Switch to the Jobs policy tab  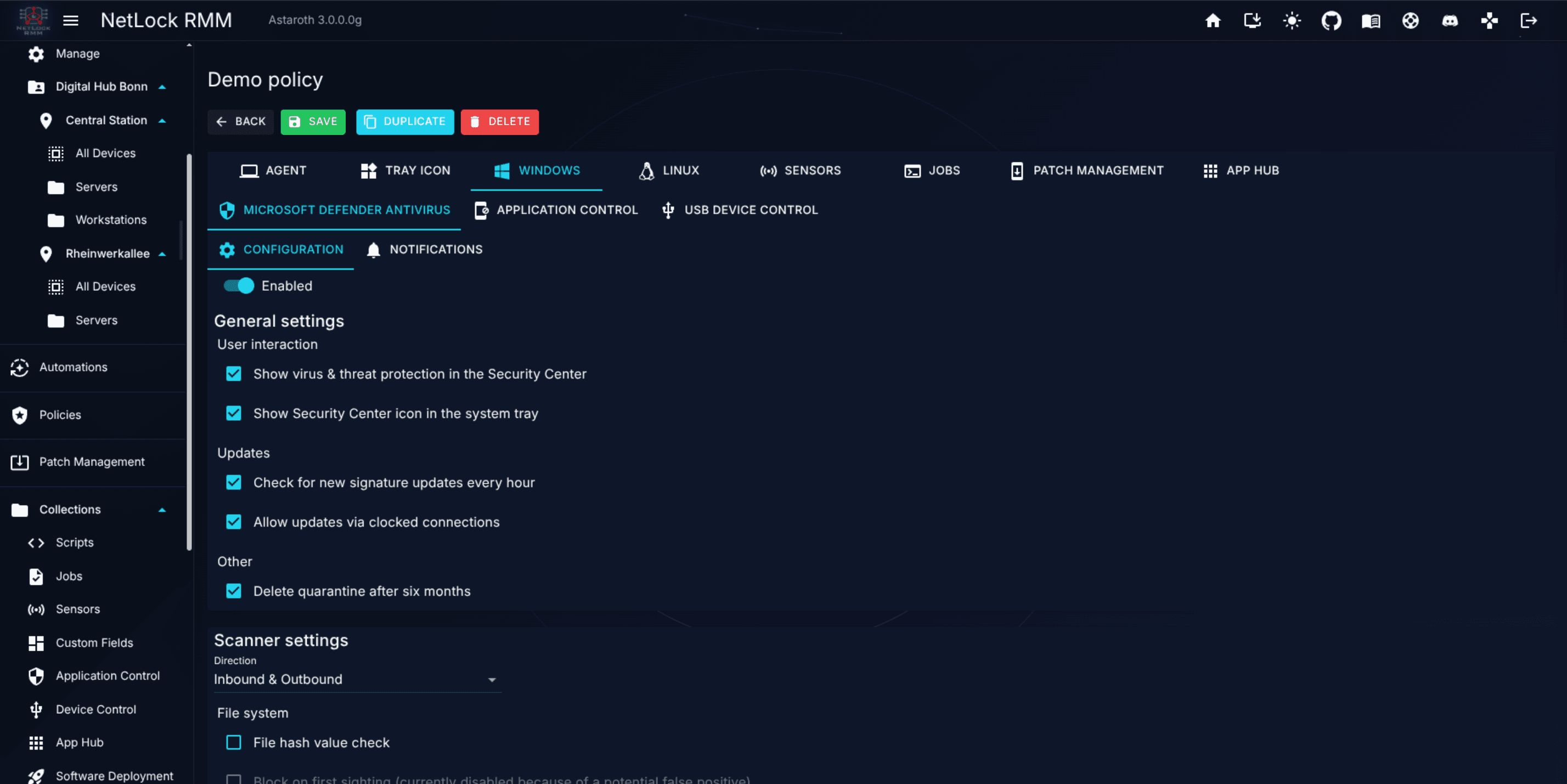(932, 171)
